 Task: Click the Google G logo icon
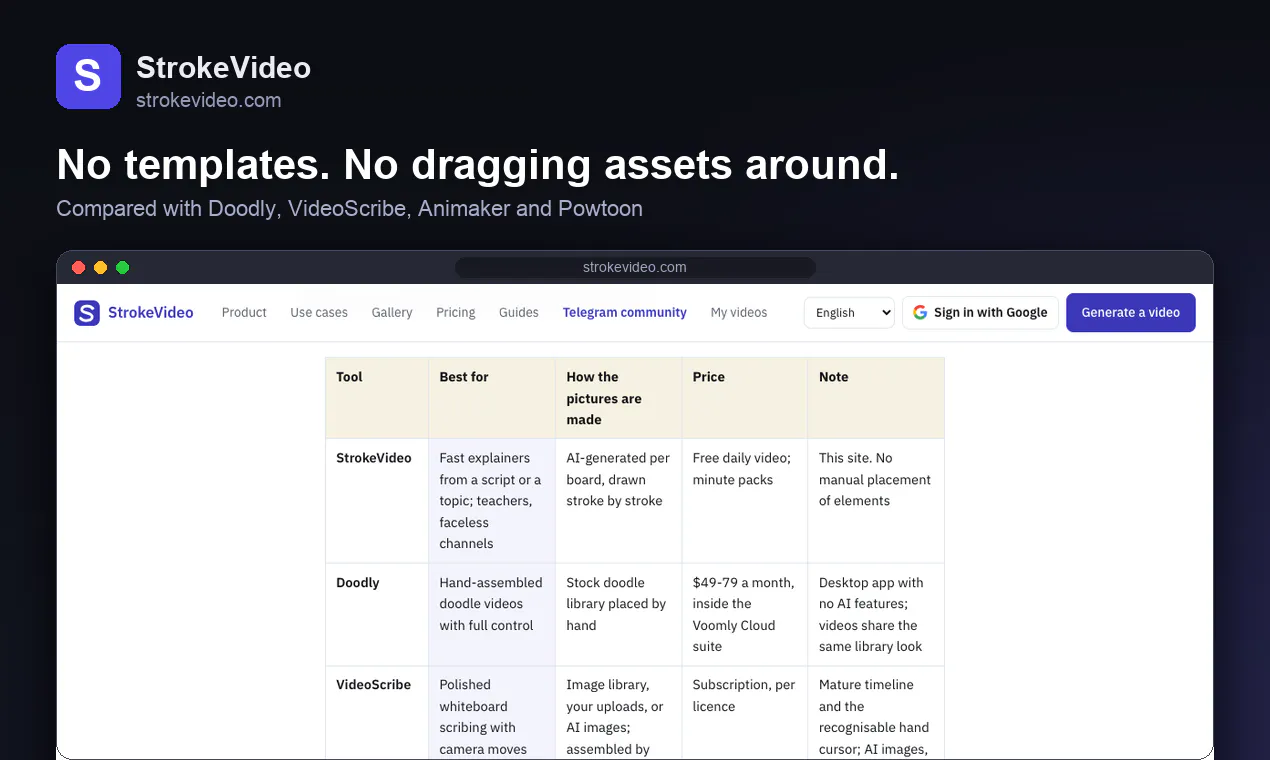pyautogui.click(x=920, y=313)
